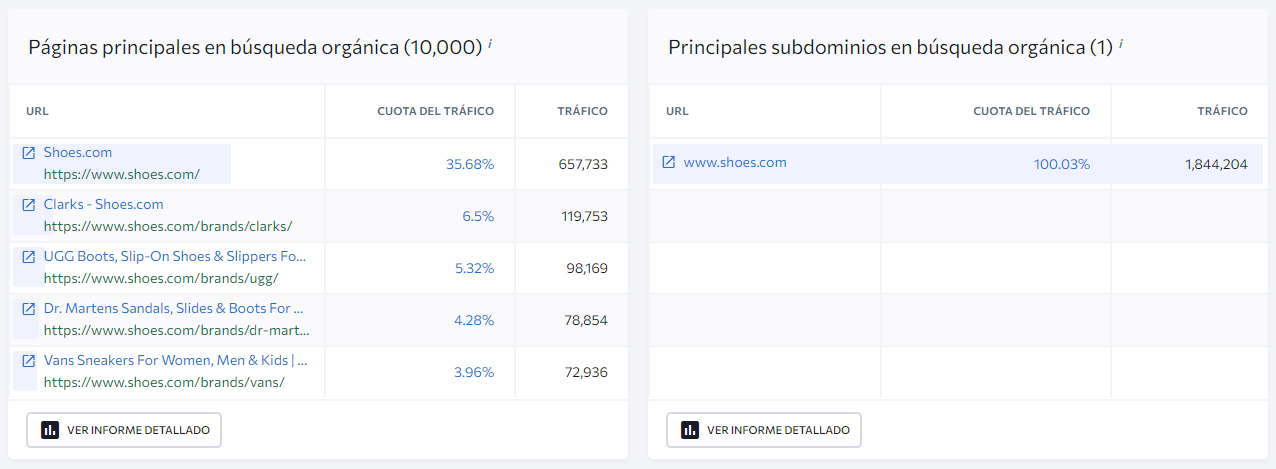Image resolution: width=1276 pixels, height=469 pixels.
Task: Open www.shoes.com subdomain link
Action: pos(735,162)
